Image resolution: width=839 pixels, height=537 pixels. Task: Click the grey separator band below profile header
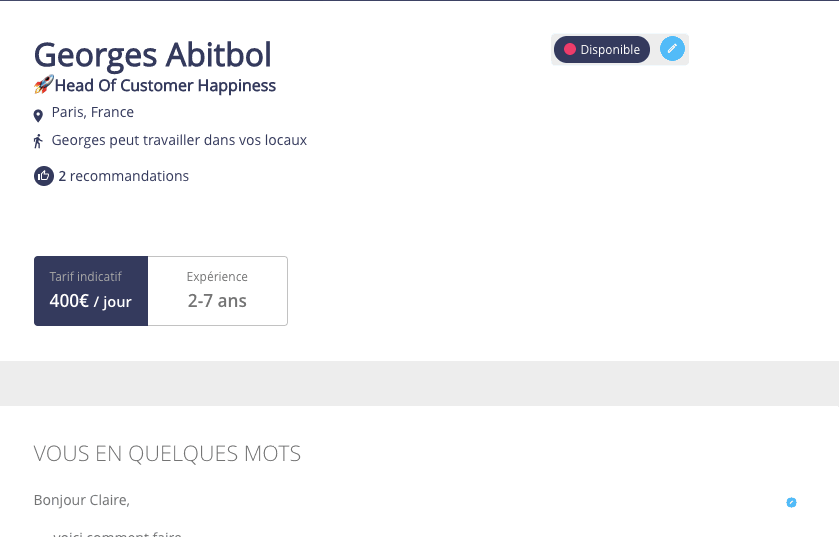(x=420, y=383)
